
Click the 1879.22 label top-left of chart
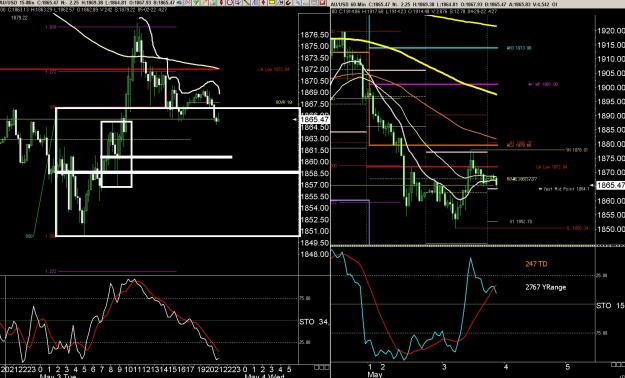click(19, 18)
